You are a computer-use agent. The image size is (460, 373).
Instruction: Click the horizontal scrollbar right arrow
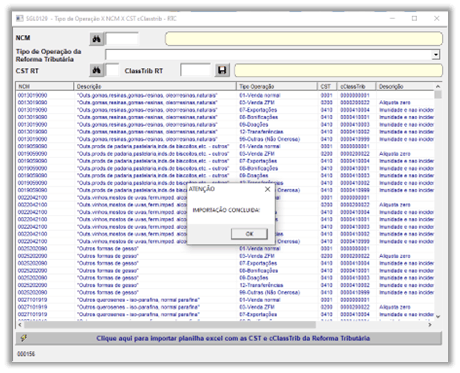coord(430,324)
